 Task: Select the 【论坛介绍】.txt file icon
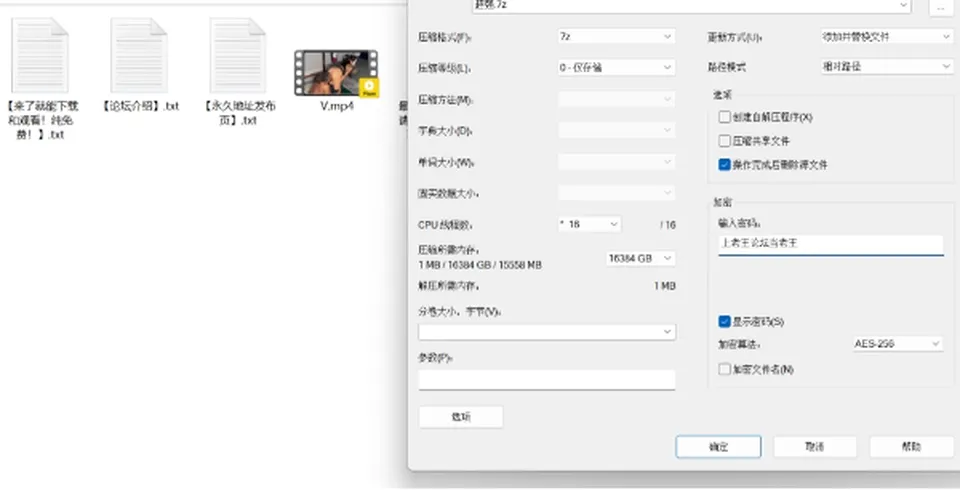point(139,55)
